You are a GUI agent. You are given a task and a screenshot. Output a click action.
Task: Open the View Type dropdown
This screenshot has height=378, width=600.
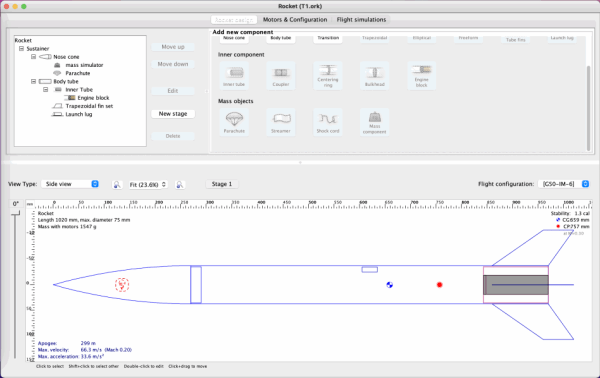click(x=70, y=184)
